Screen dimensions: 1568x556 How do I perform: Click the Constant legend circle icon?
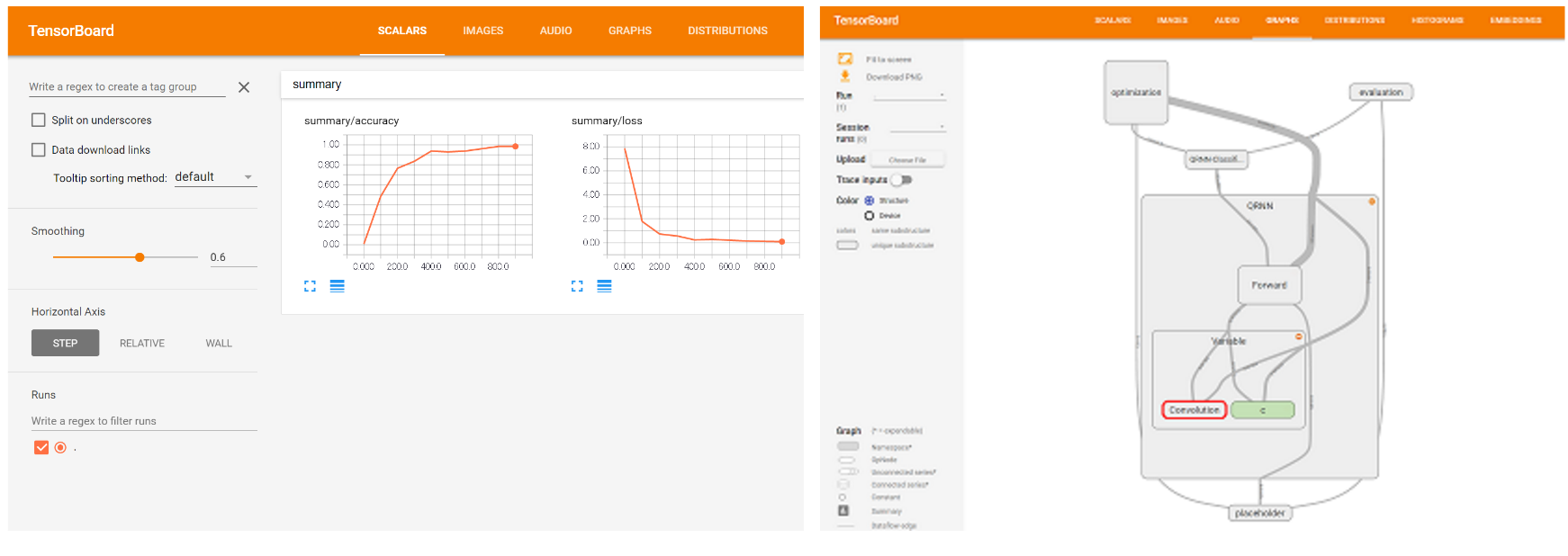(843, 497)
